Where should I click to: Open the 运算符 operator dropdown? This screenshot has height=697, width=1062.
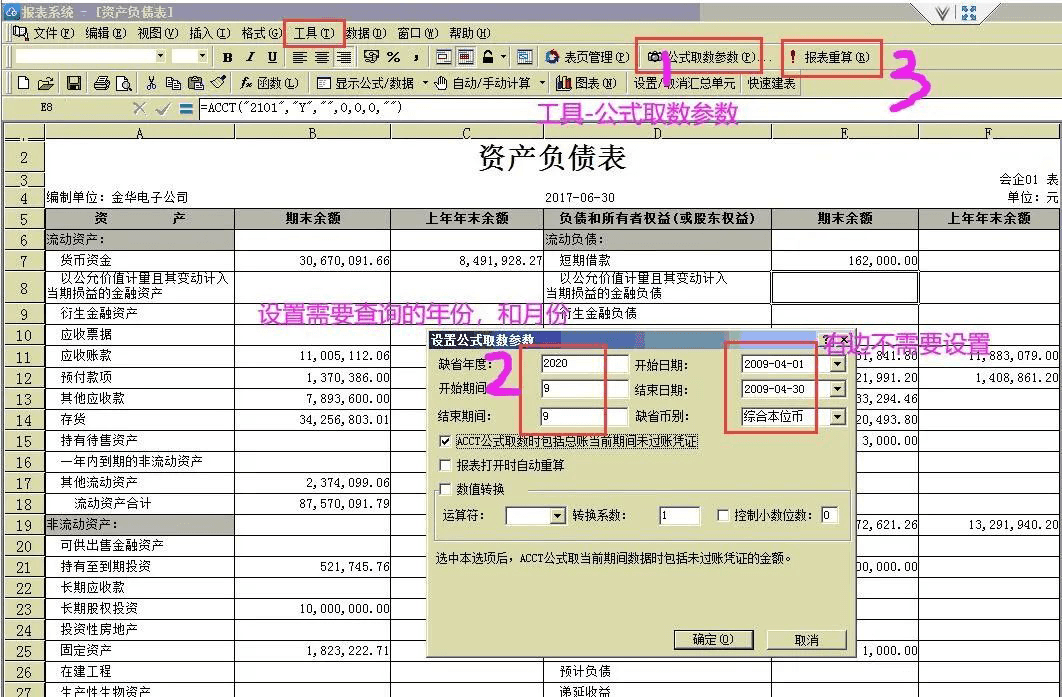pyautogui.click(x=557, y=515)
